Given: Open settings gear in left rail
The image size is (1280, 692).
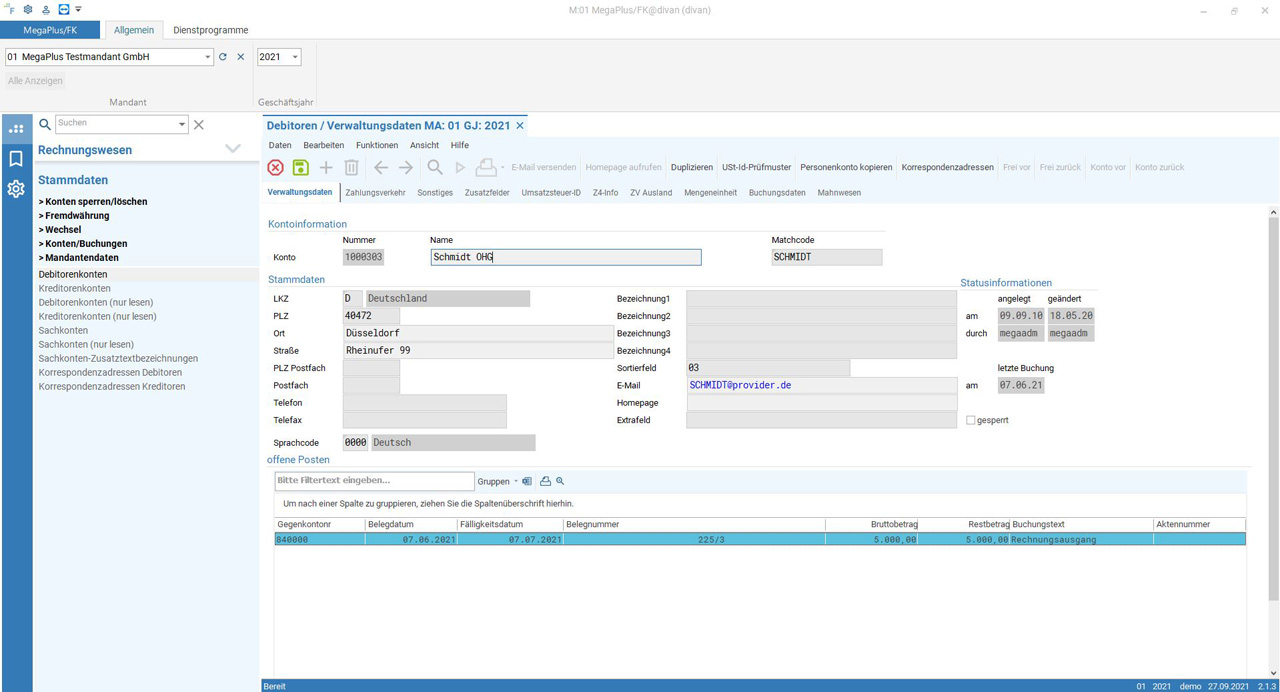Looking at the screenshot, I should tap(16, 188).
